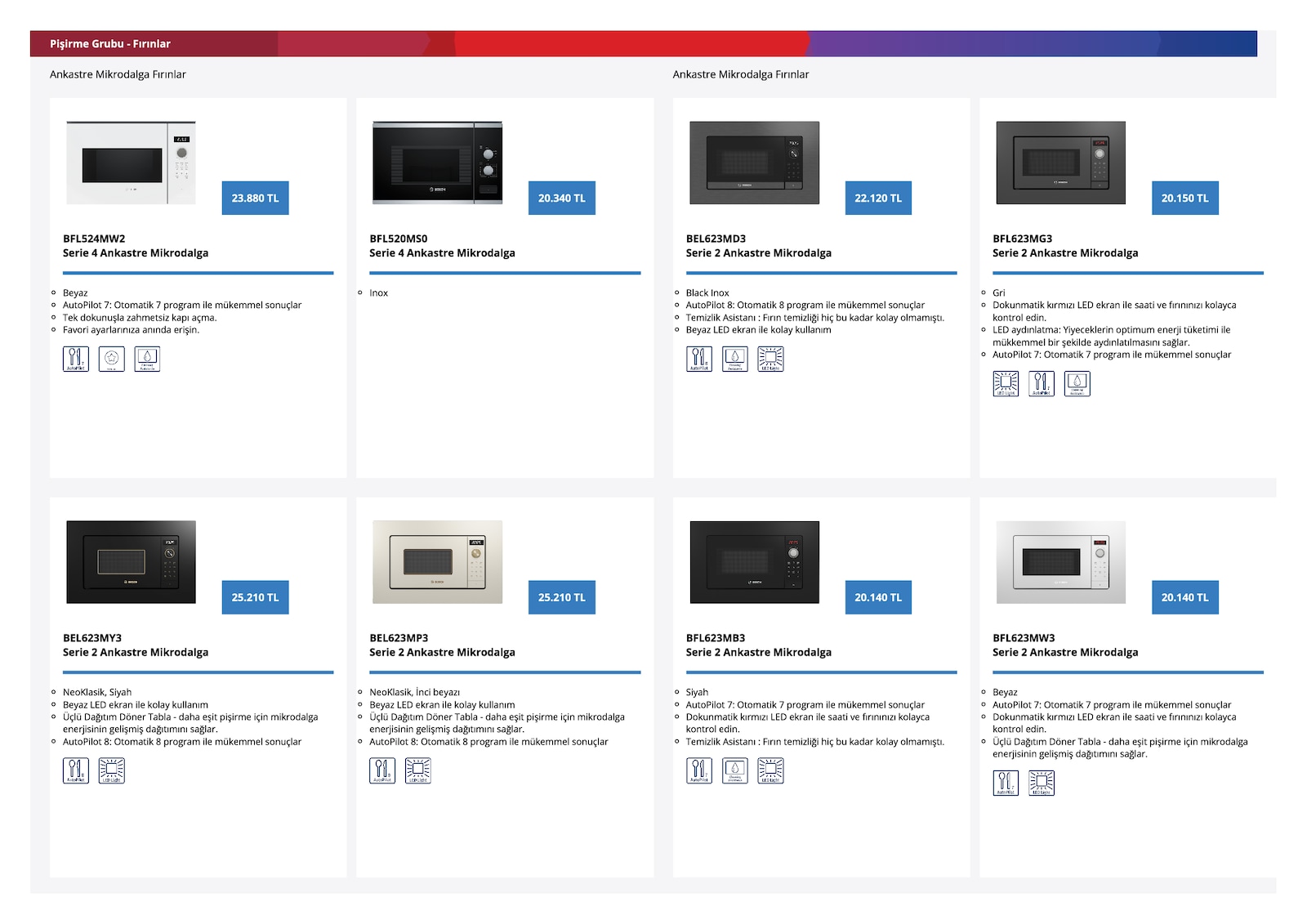Open the white BFL524MW2 microwave image
The width and height of the screenshot is (1307, 924).
[x=131, y=163]
